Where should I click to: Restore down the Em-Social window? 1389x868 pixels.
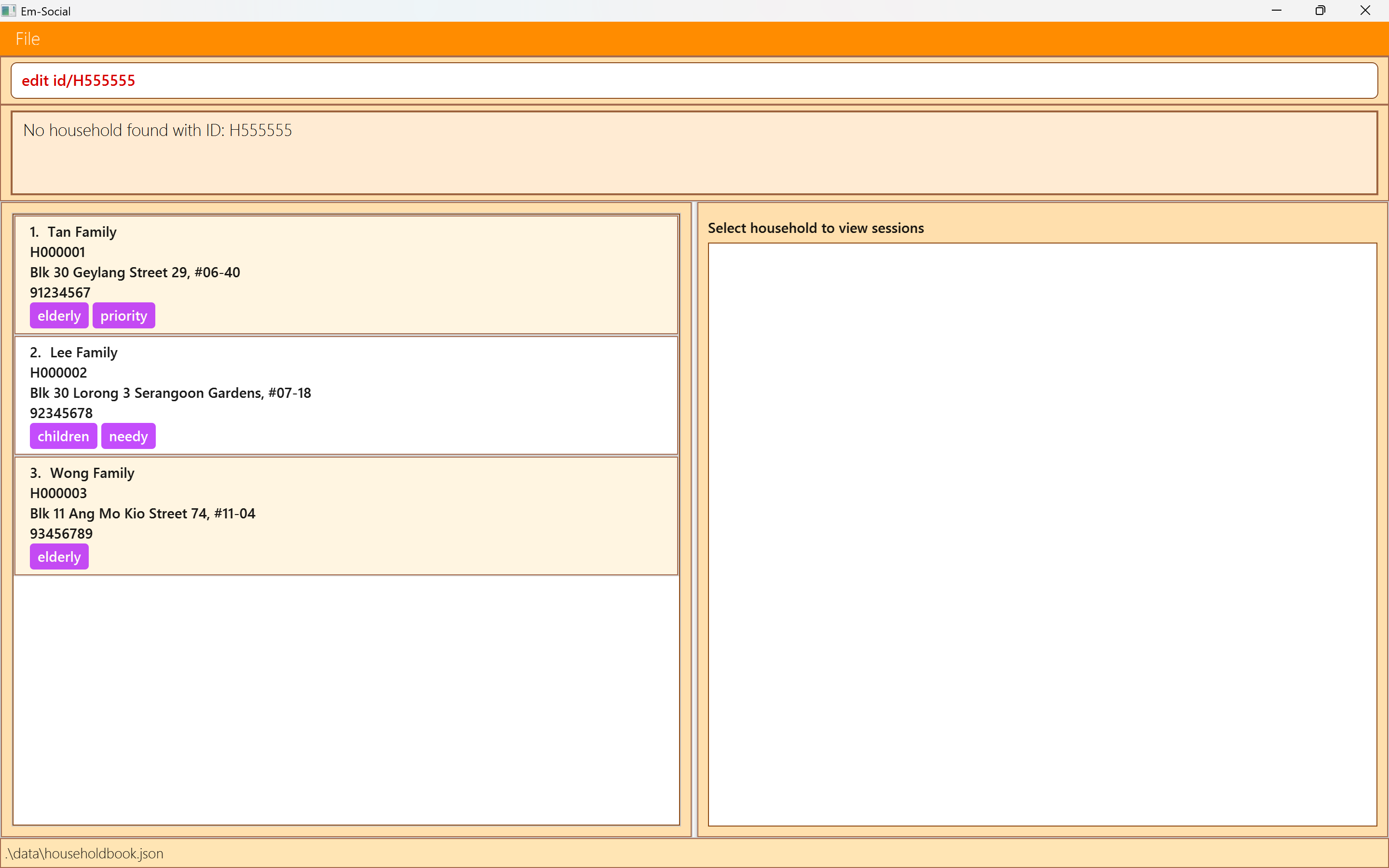tap(1320, 11)
